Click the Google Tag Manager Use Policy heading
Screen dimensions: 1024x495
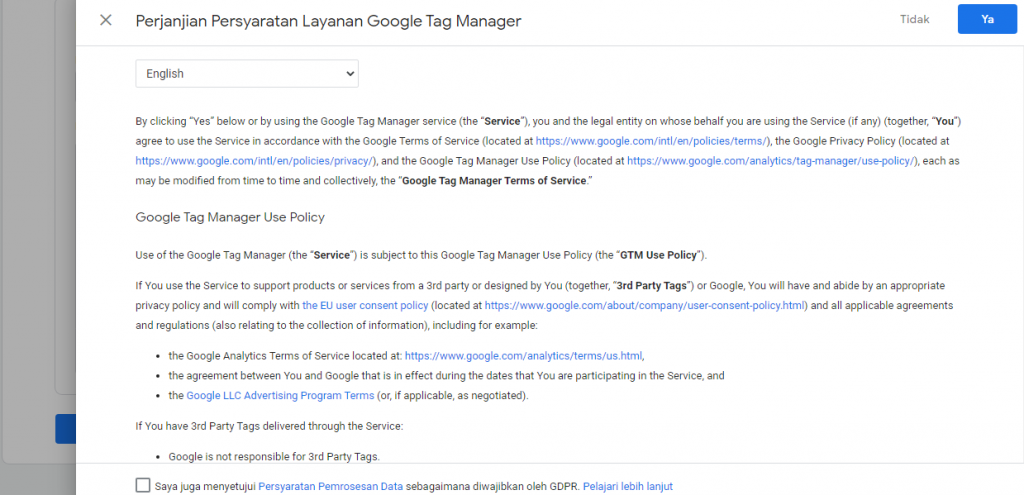[230, 217]
